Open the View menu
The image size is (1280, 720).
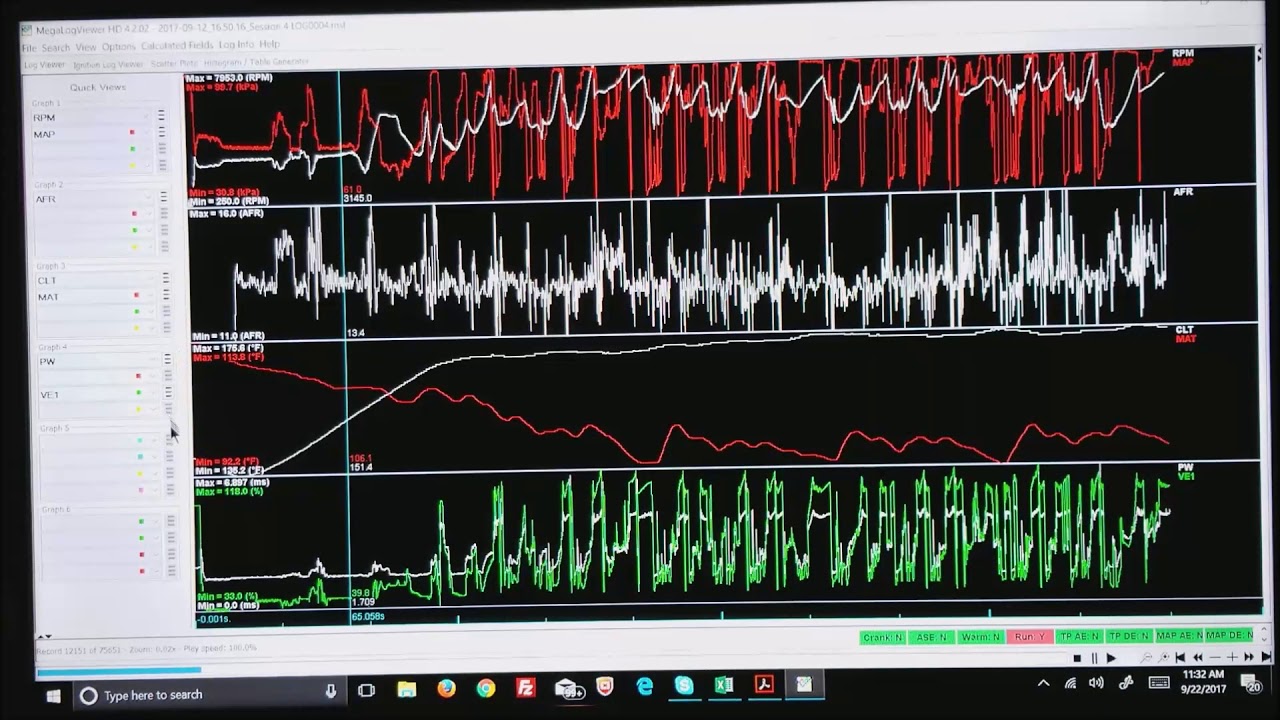point(86,47)
